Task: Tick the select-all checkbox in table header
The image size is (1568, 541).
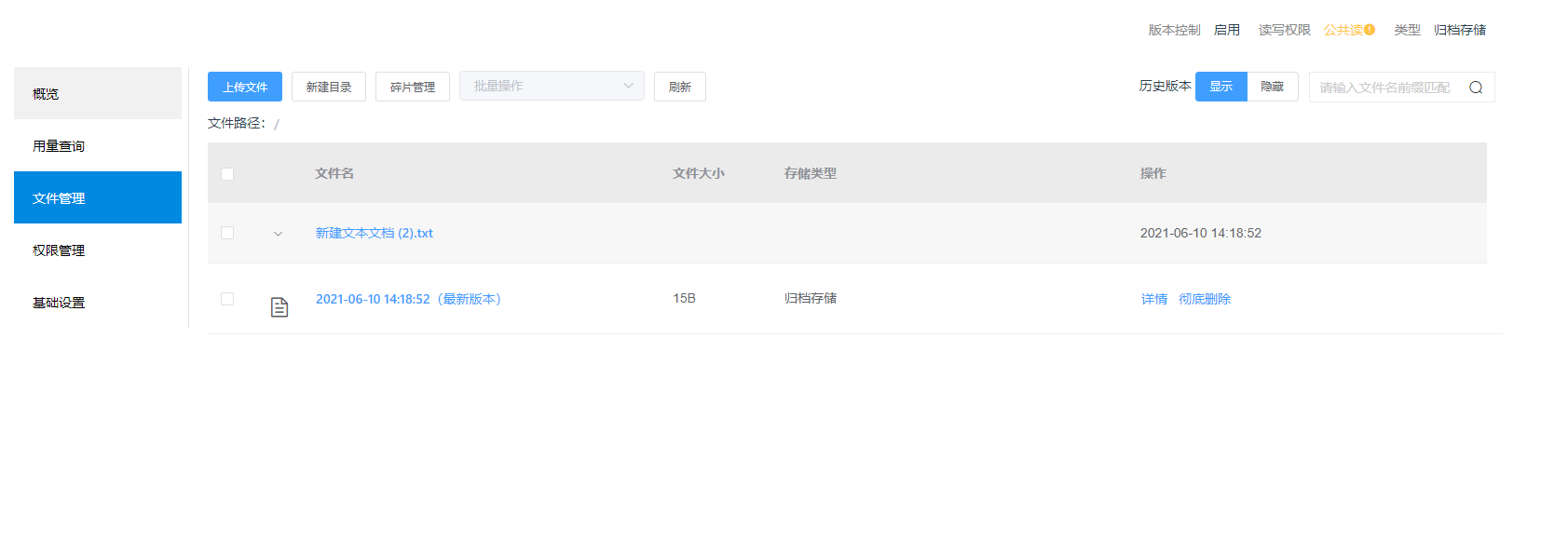Action: tap(227, 174)
